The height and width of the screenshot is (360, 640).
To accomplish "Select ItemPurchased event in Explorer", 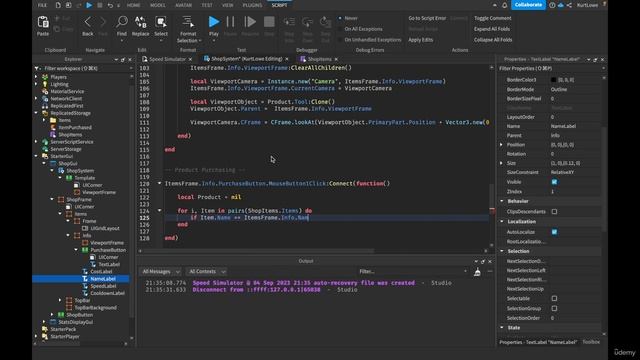I will pos(75,127).
